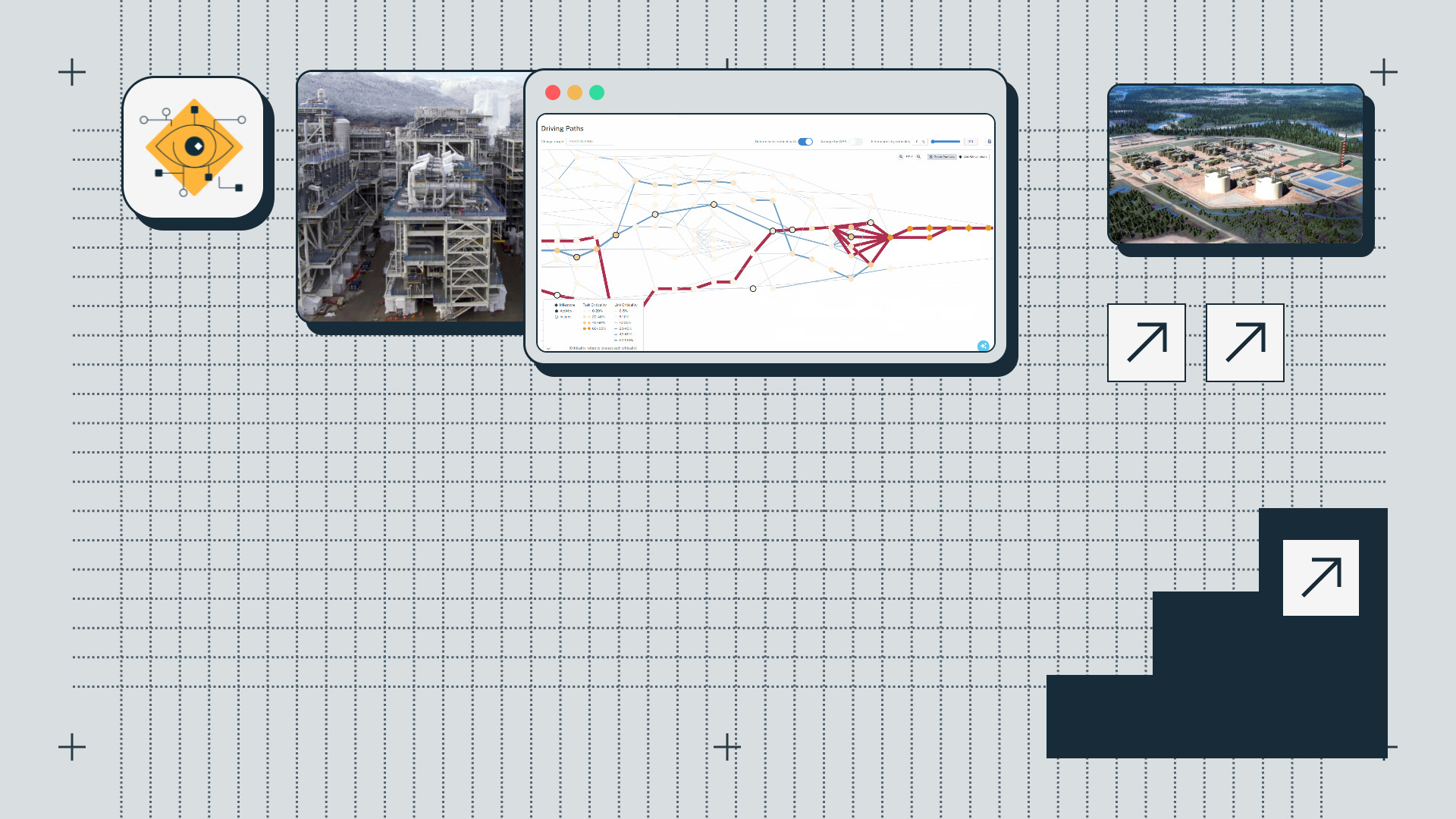Click the zoom out magnifier icon
The image size is (1456, 819).
901,156
